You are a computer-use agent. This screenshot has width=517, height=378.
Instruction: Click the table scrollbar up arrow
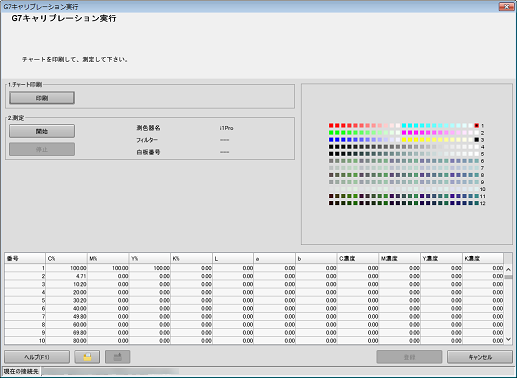(x=508, y=269)
